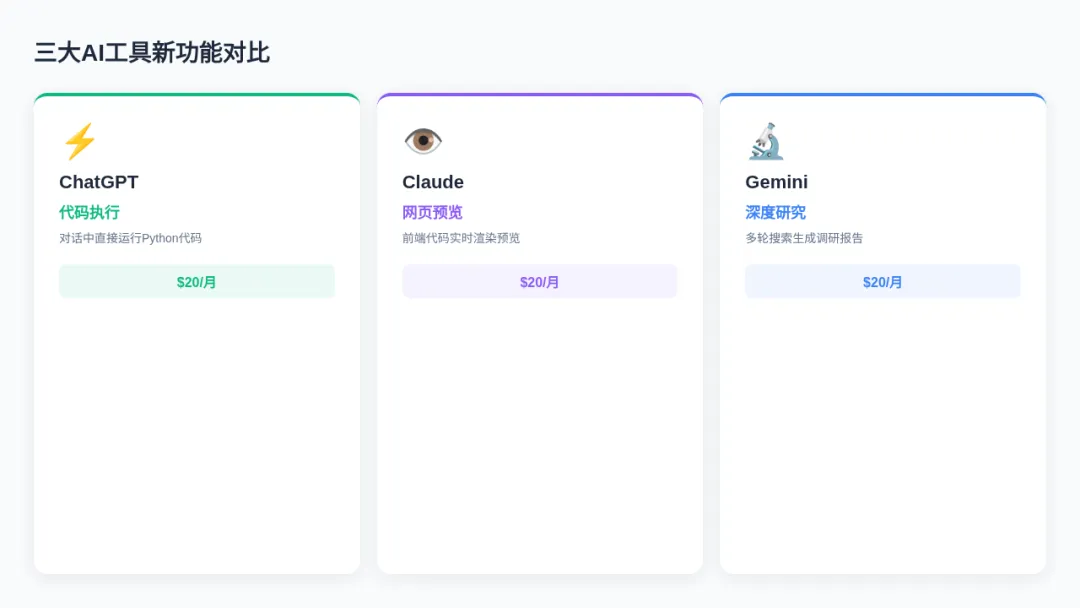Click the green $20/月 price button
The width and height of the screenshot is (1080, 608).
pyautogui.click(x=197, y=282)
